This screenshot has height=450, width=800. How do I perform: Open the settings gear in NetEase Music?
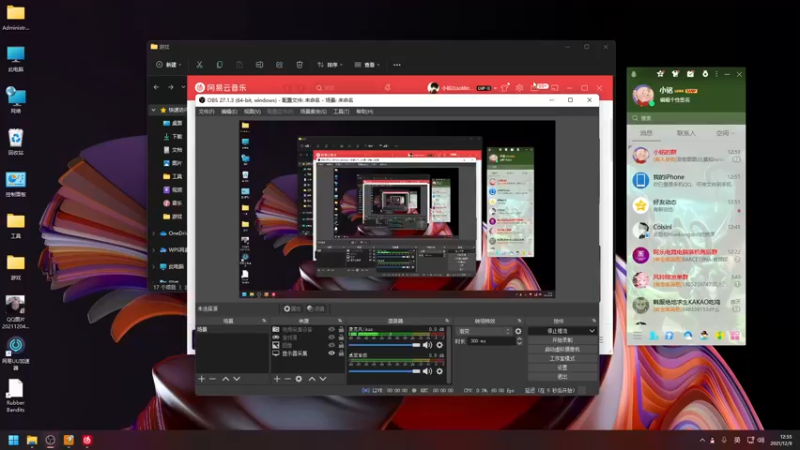click(x=519, y=88)
